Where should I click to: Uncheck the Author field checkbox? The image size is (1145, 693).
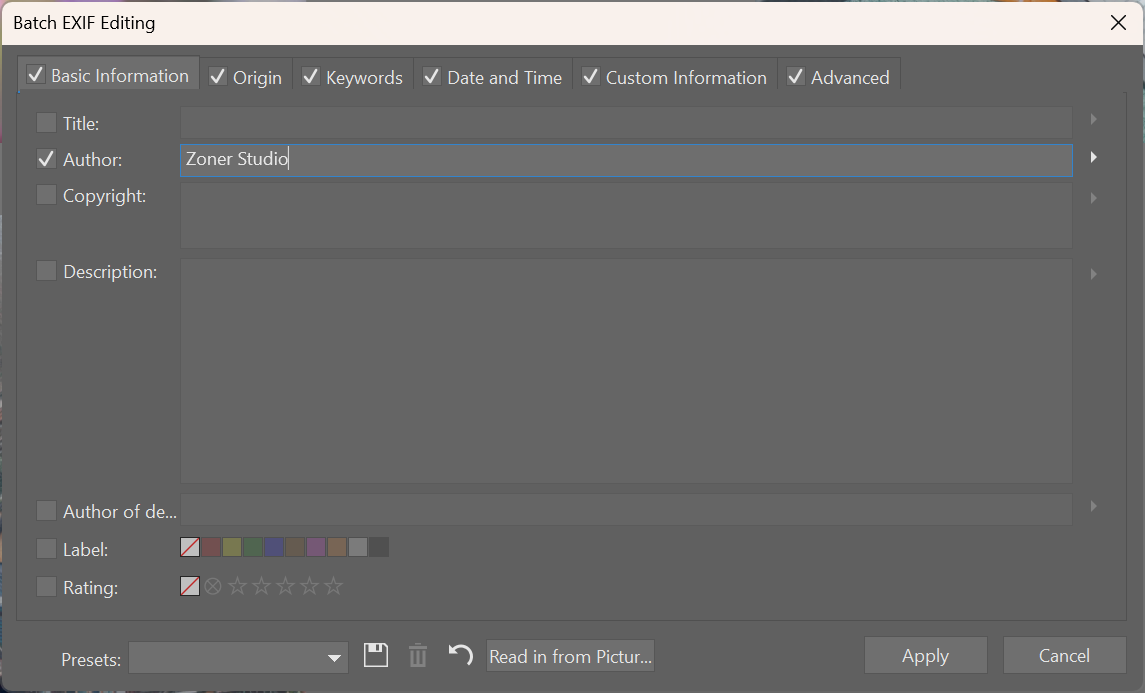(x=46, y=158)
